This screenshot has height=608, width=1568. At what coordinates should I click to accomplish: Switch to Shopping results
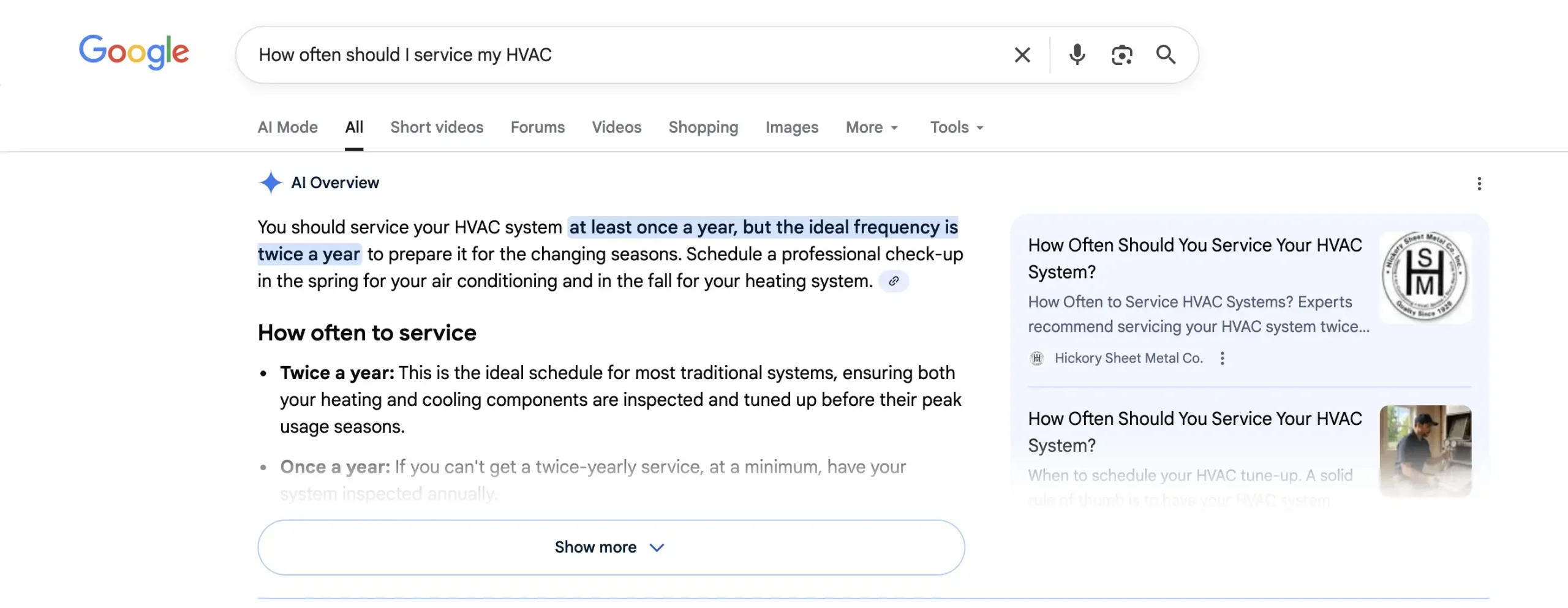pyautogui.click(x=703, y=127)
